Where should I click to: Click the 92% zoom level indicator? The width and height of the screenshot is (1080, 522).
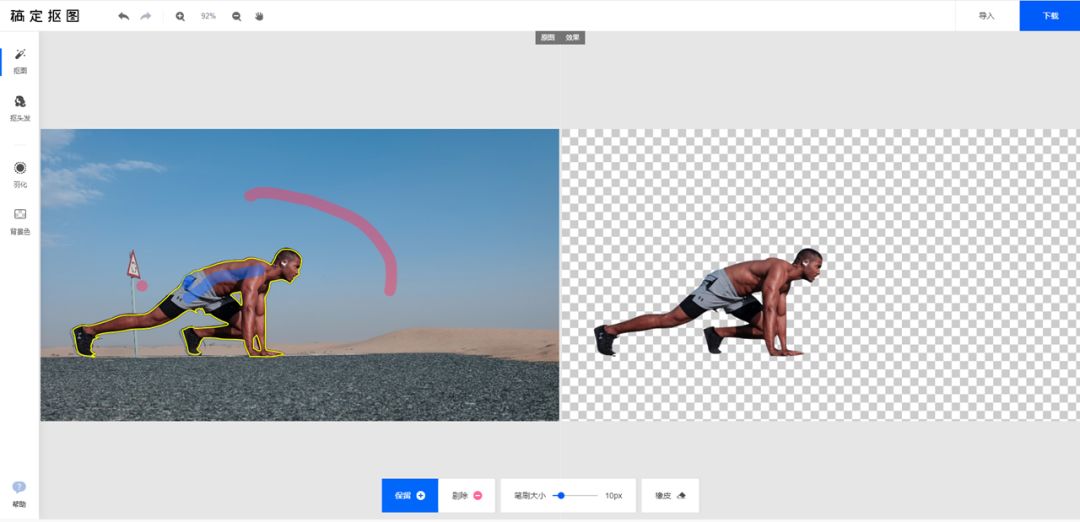click(208, 16)
